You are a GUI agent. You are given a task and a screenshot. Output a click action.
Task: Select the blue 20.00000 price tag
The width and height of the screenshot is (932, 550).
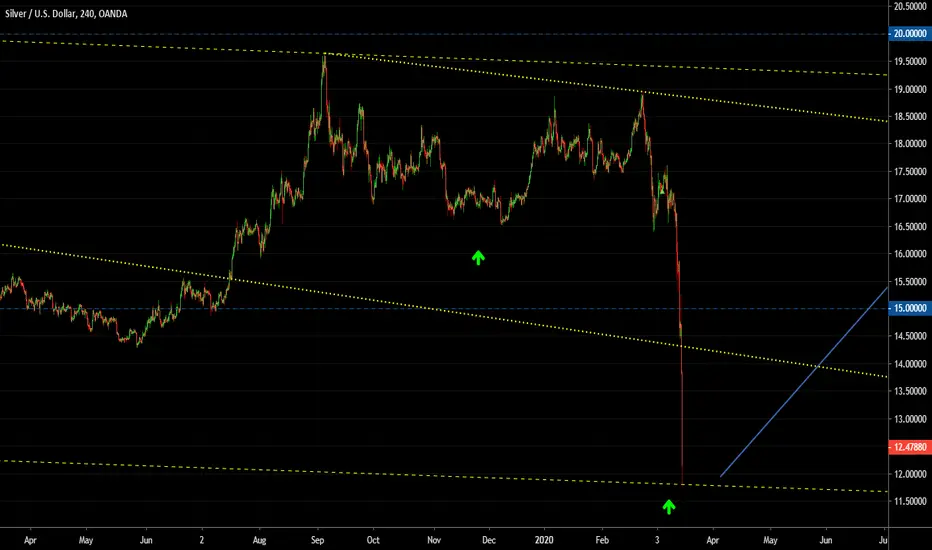(910, 33)
